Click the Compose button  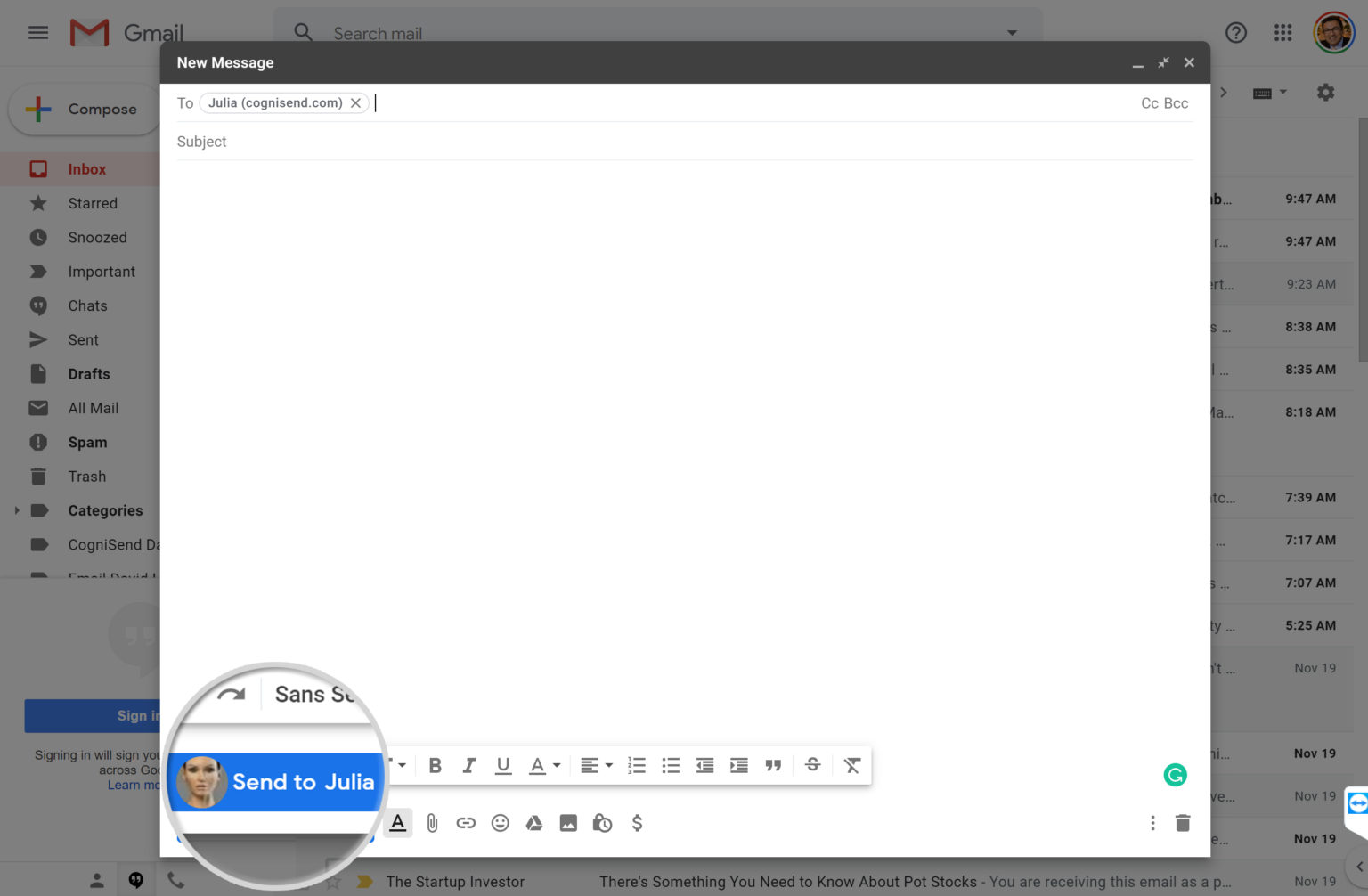coord(85,110)
